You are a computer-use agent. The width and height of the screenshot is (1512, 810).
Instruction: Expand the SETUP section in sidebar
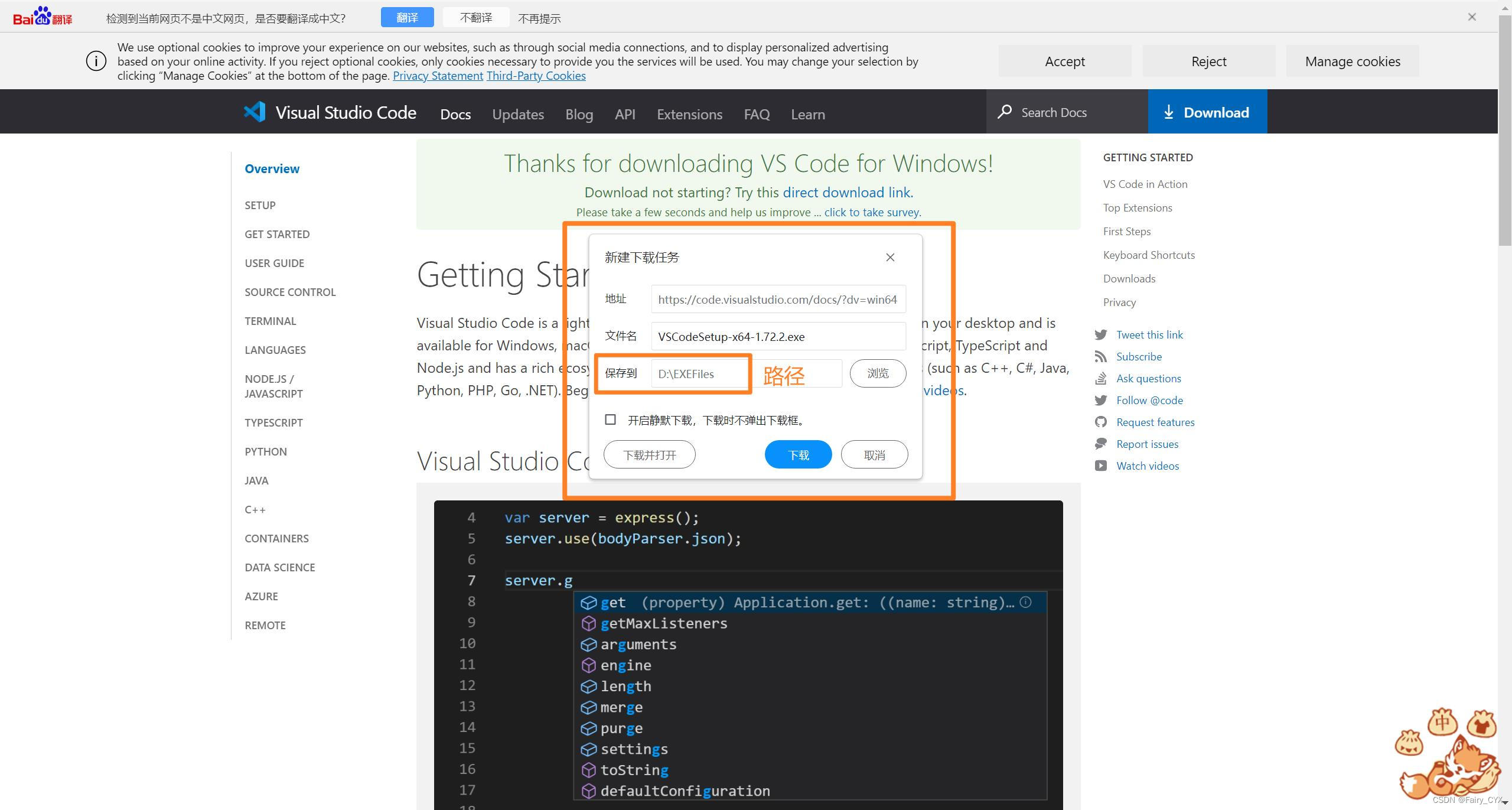tap(260, 206)
